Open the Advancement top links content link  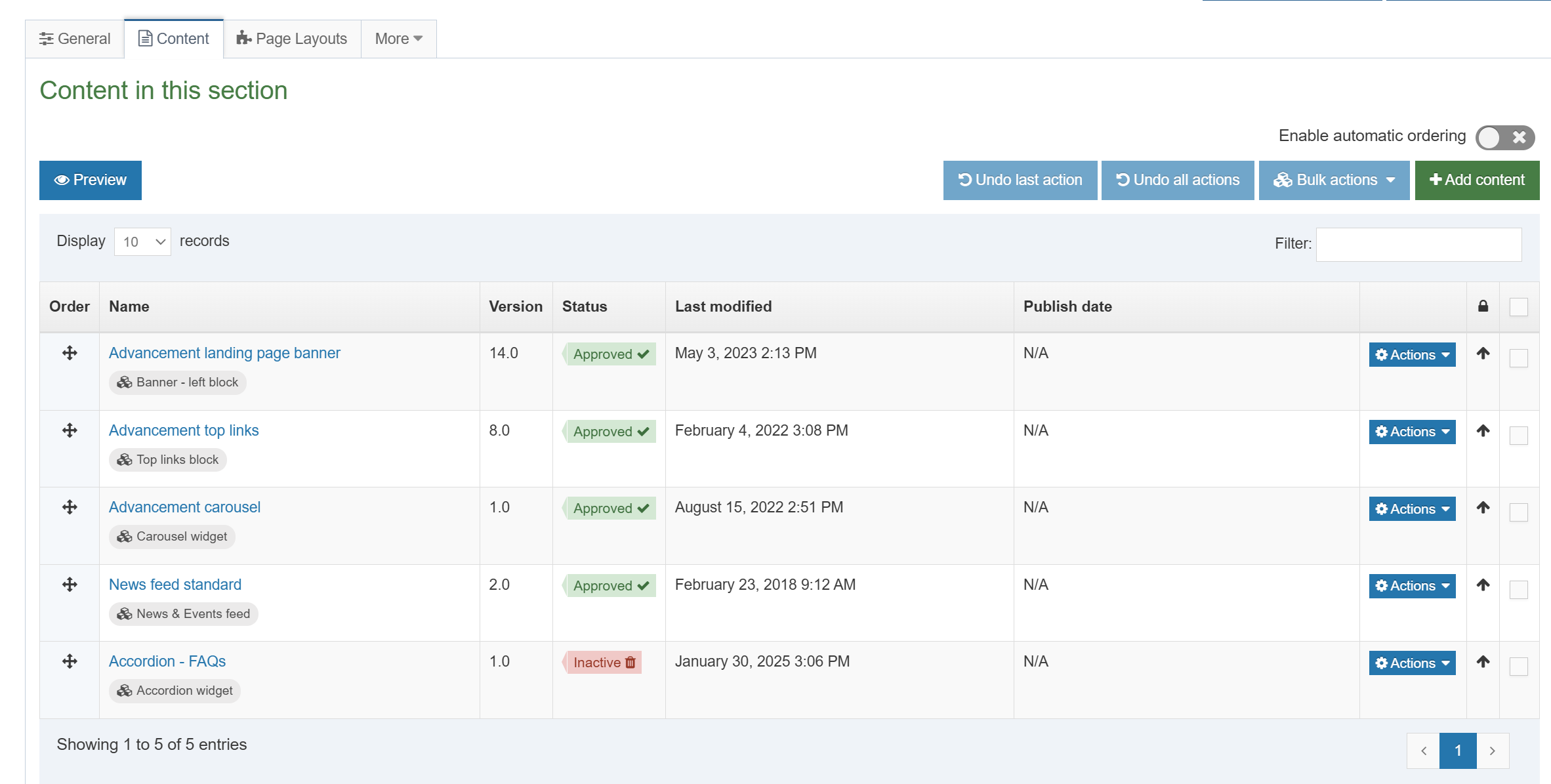tap(184, 430)
